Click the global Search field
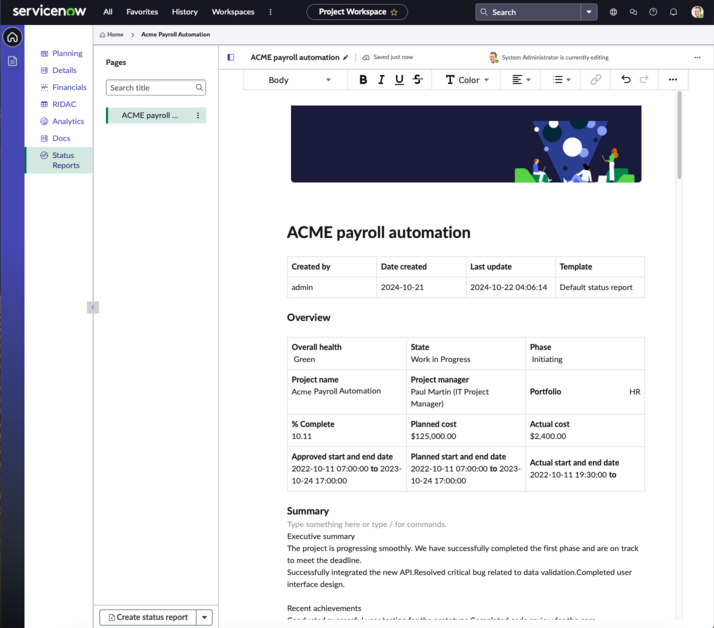714x628 pixels. pyautogui.click(x=528, y=12)
